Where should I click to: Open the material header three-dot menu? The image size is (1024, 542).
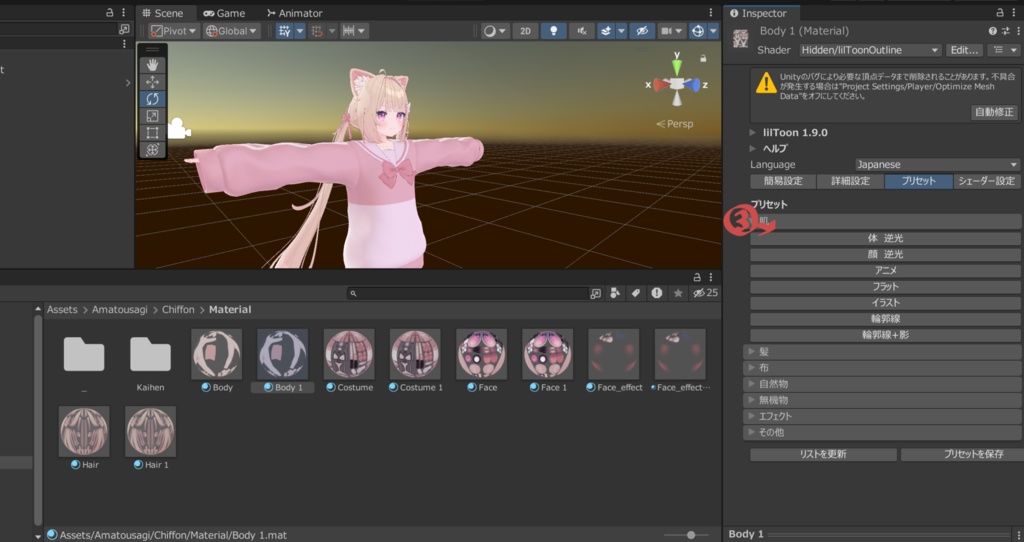(1017, 31)
